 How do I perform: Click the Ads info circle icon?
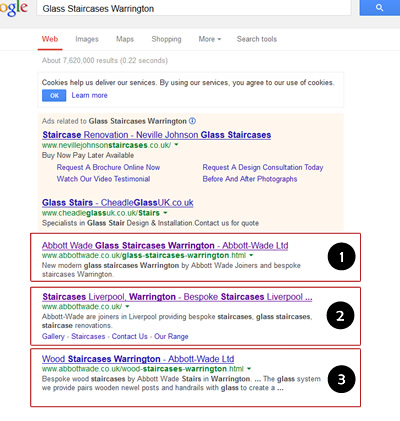click(192, 121)
